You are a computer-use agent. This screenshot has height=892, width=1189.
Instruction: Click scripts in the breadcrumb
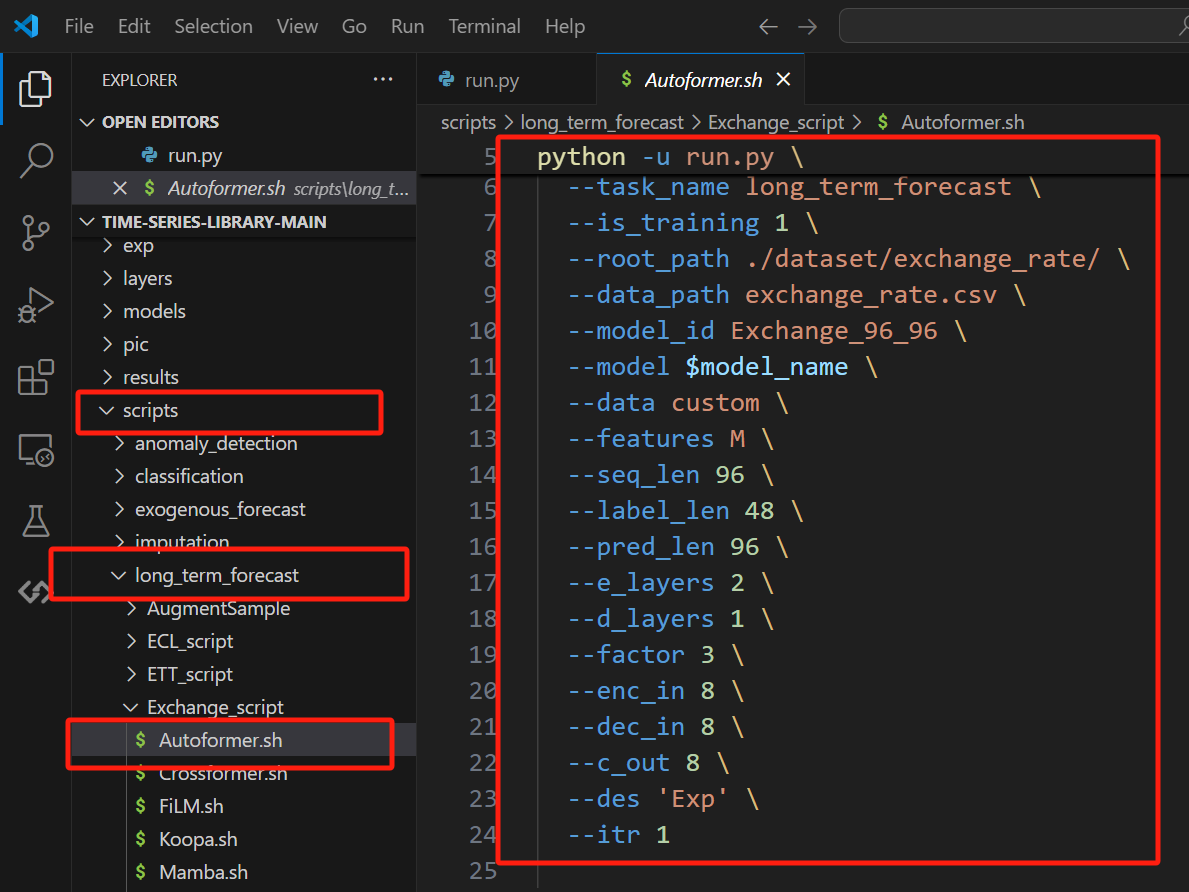(468, 122)
